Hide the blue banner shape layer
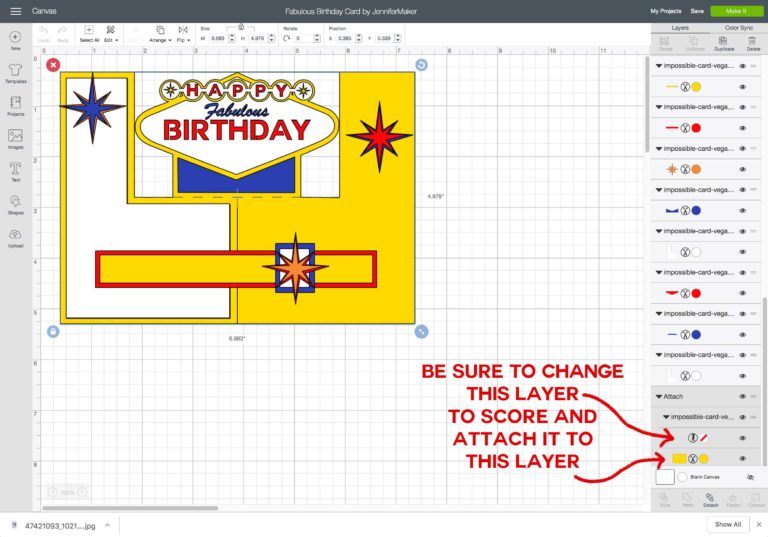Image resolution: width=768 pixels, height=537 pixels. click(x=743, y=211)
